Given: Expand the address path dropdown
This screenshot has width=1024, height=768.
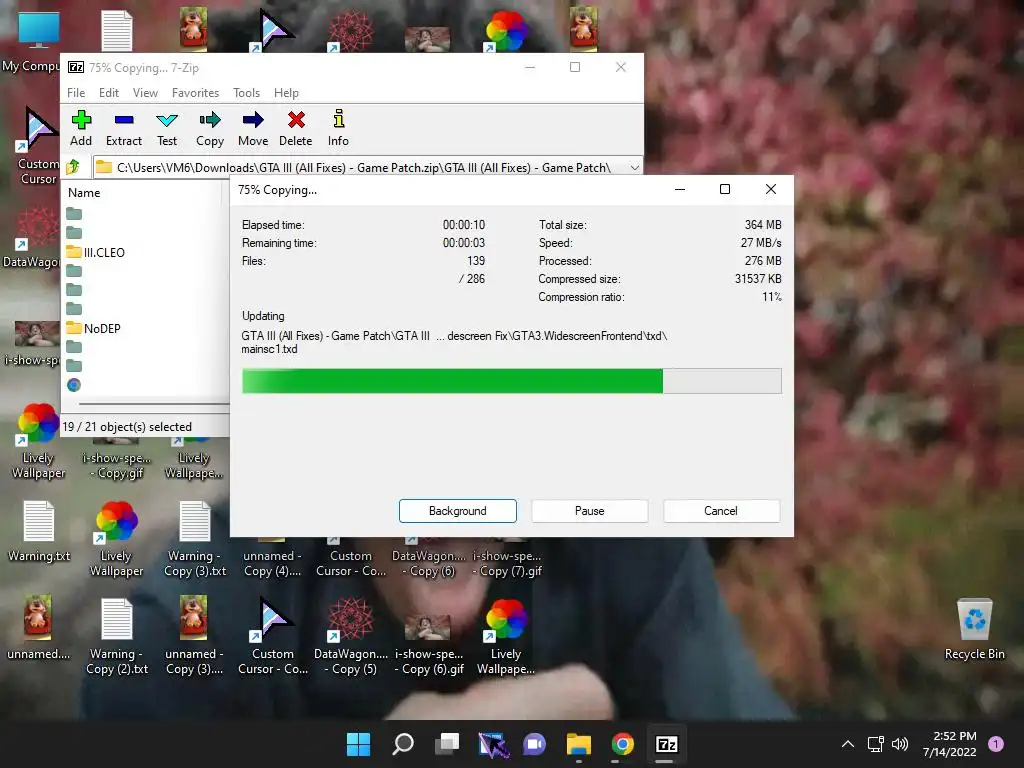Looking at the screenshot, I should pyautogui.click(x=634, y=167).
